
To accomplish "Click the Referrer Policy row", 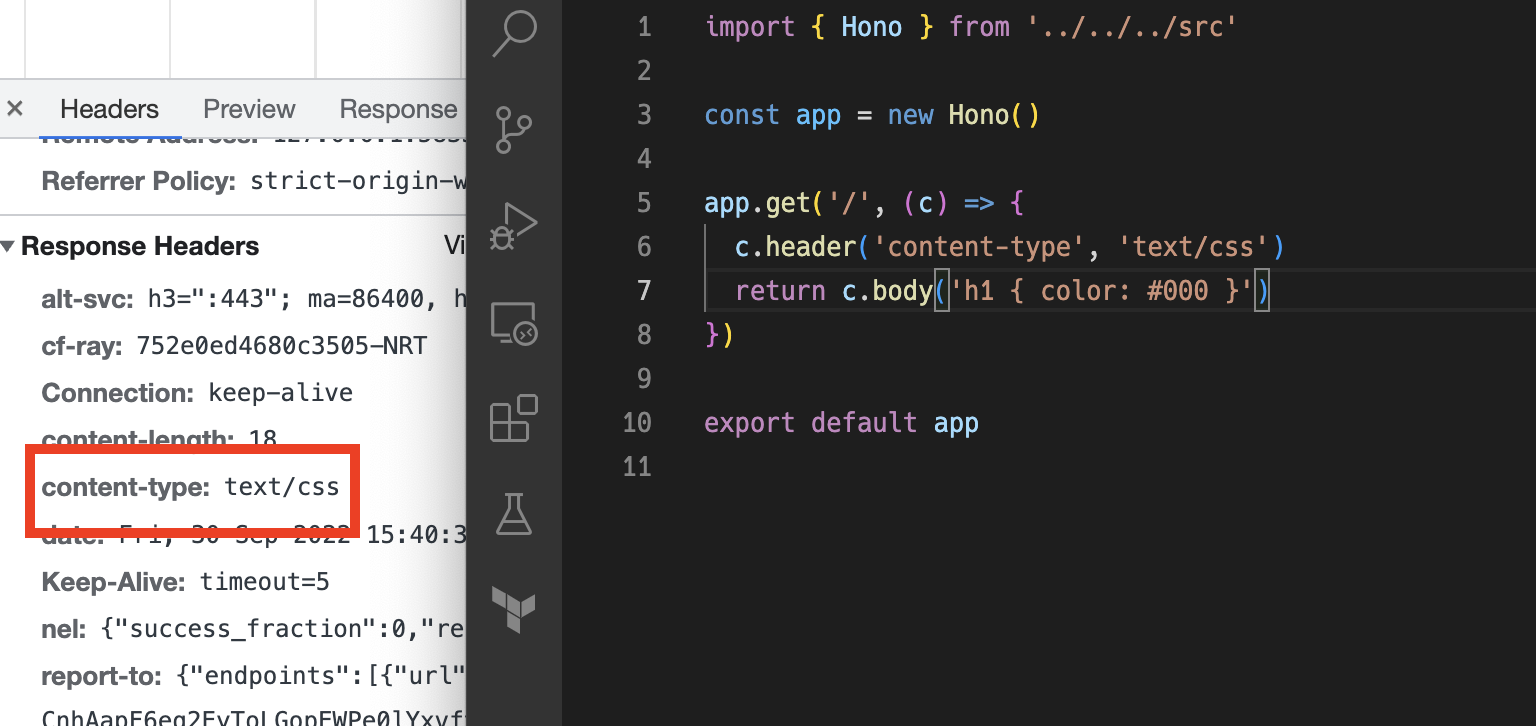I will tap(253, 181).
